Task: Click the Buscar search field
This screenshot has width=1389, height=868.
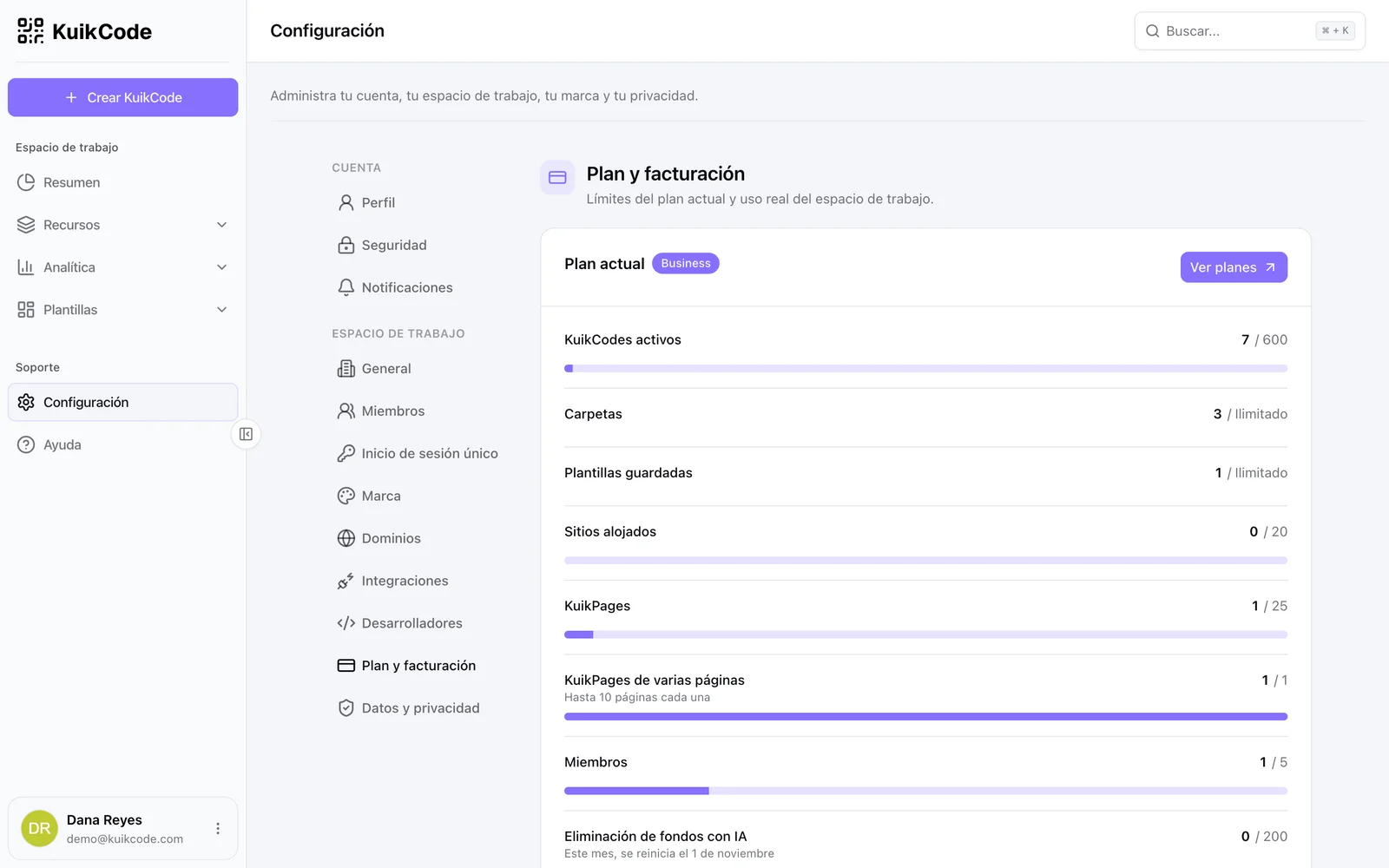Action: (x=1249, y=31)
